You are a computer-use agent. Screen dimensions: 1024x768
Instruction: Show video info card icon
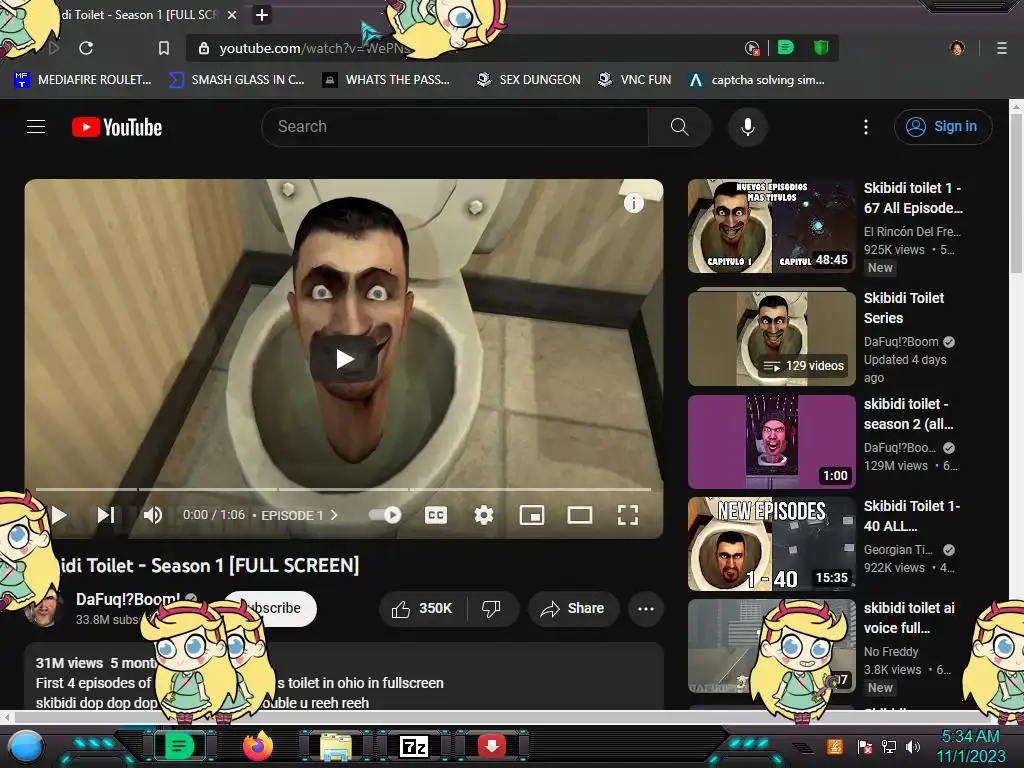coord(633,203)
